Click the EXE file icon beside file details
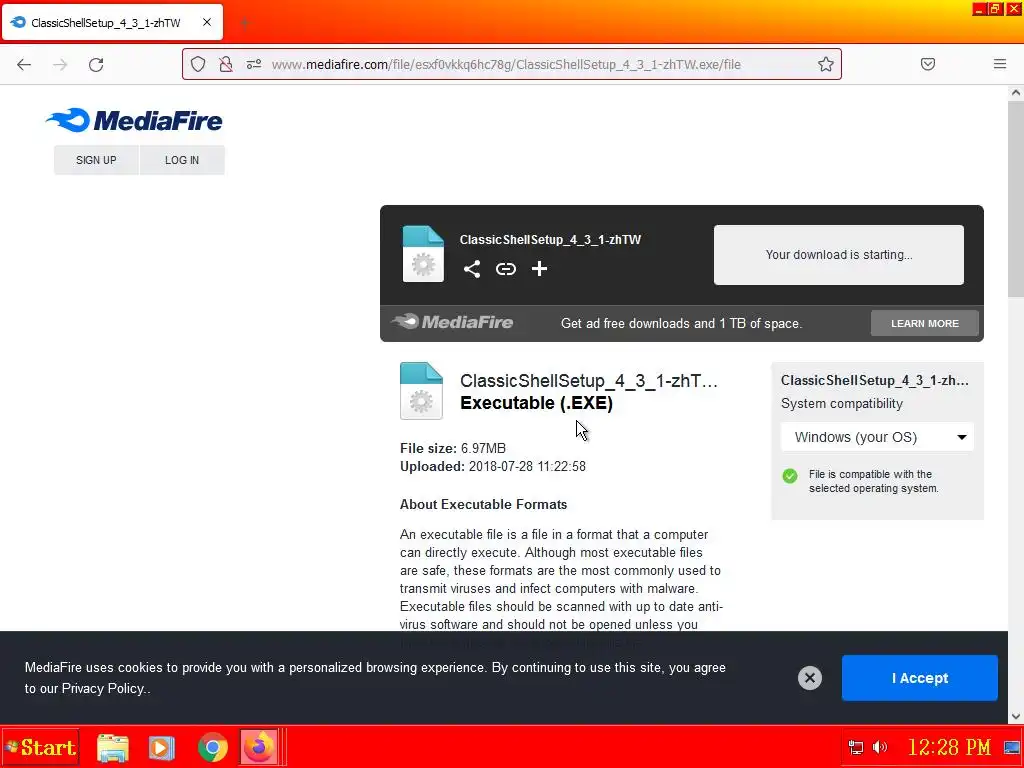This screenshot has width=1024, height=768. pyautogui.click(x=421, y=391)
